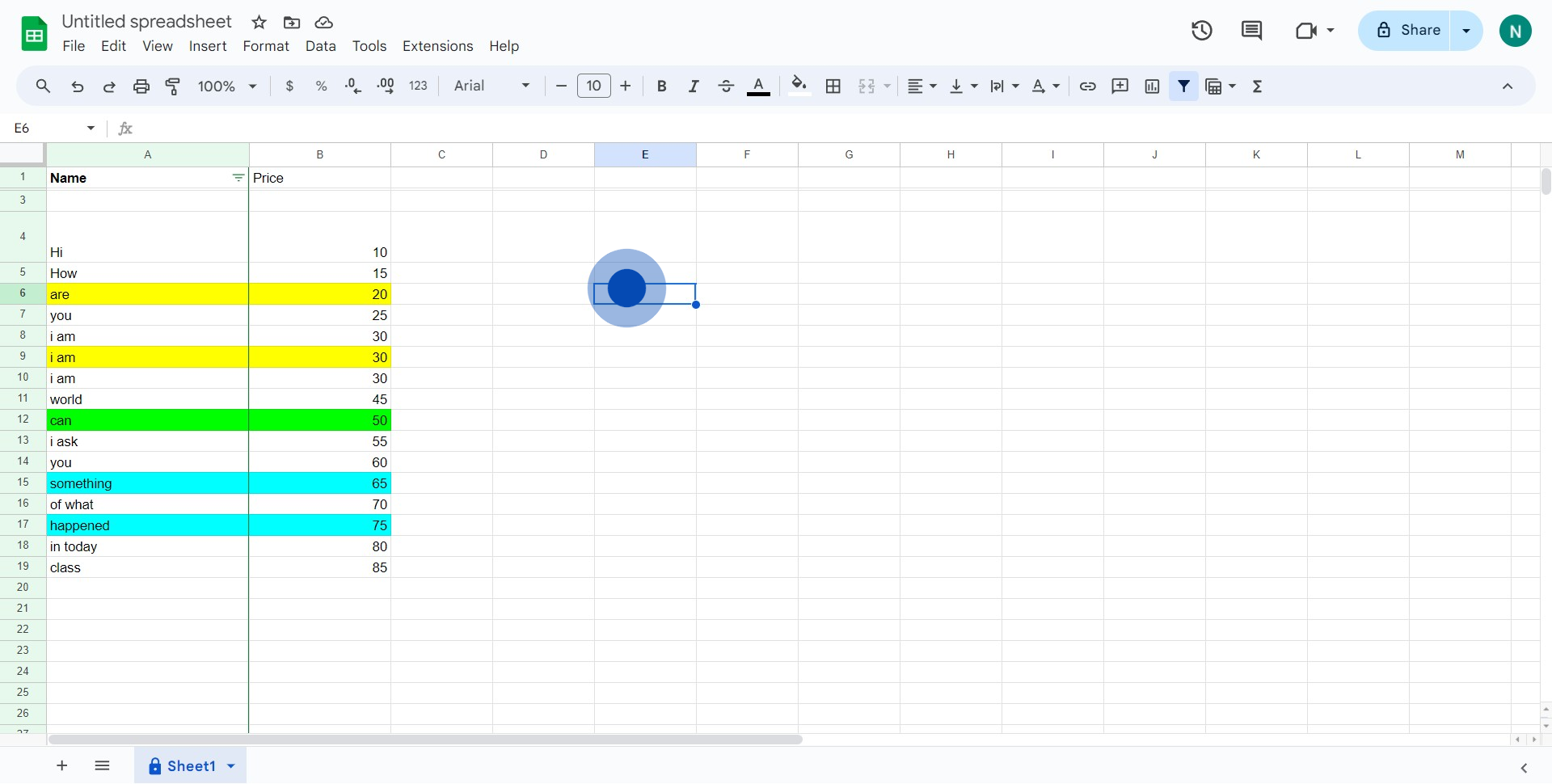Expand the 100% zoom dropdown

pyautogui.click(x=227, y=86)
